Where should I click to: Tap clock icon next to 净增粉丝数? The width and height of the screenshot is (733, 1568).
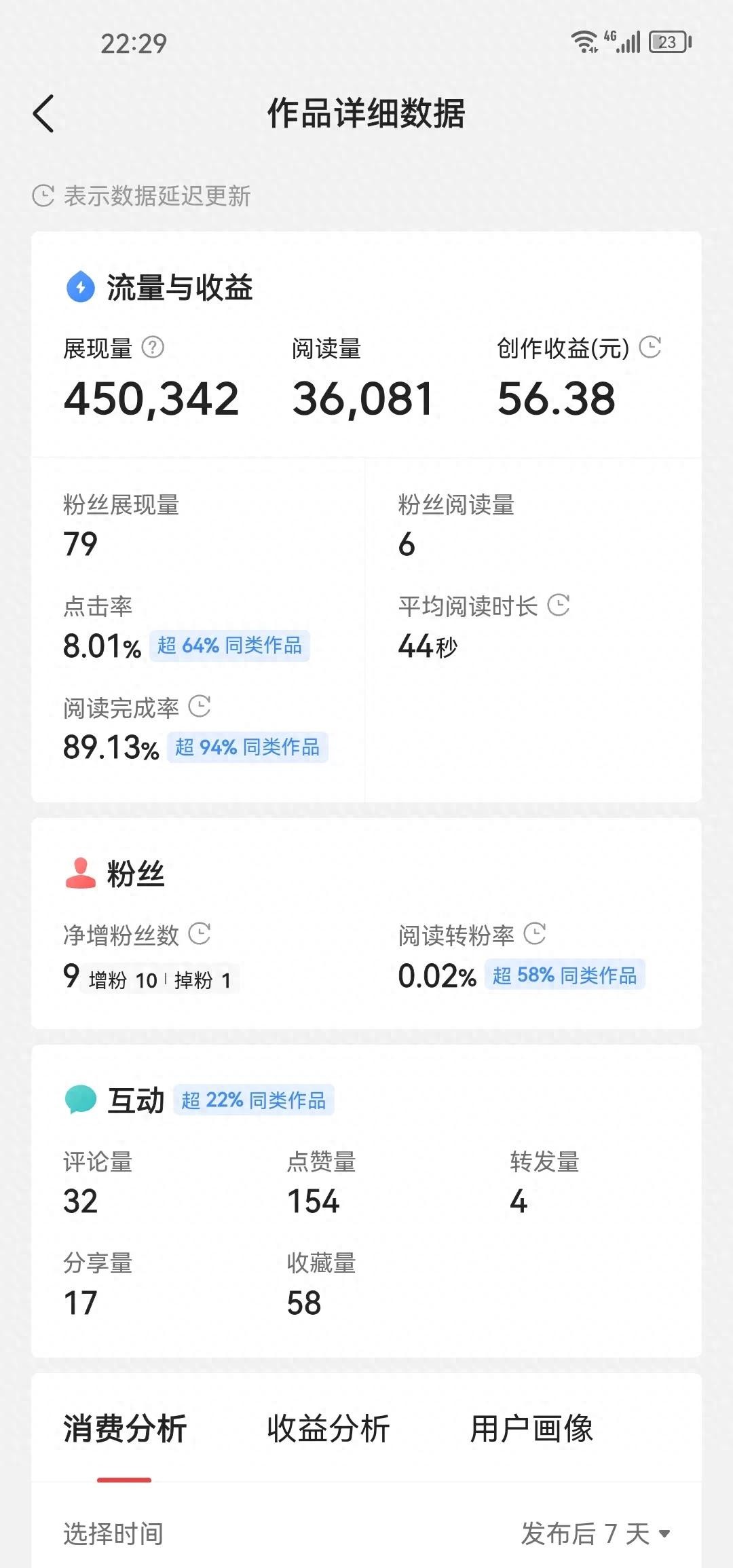click(200, 933)
